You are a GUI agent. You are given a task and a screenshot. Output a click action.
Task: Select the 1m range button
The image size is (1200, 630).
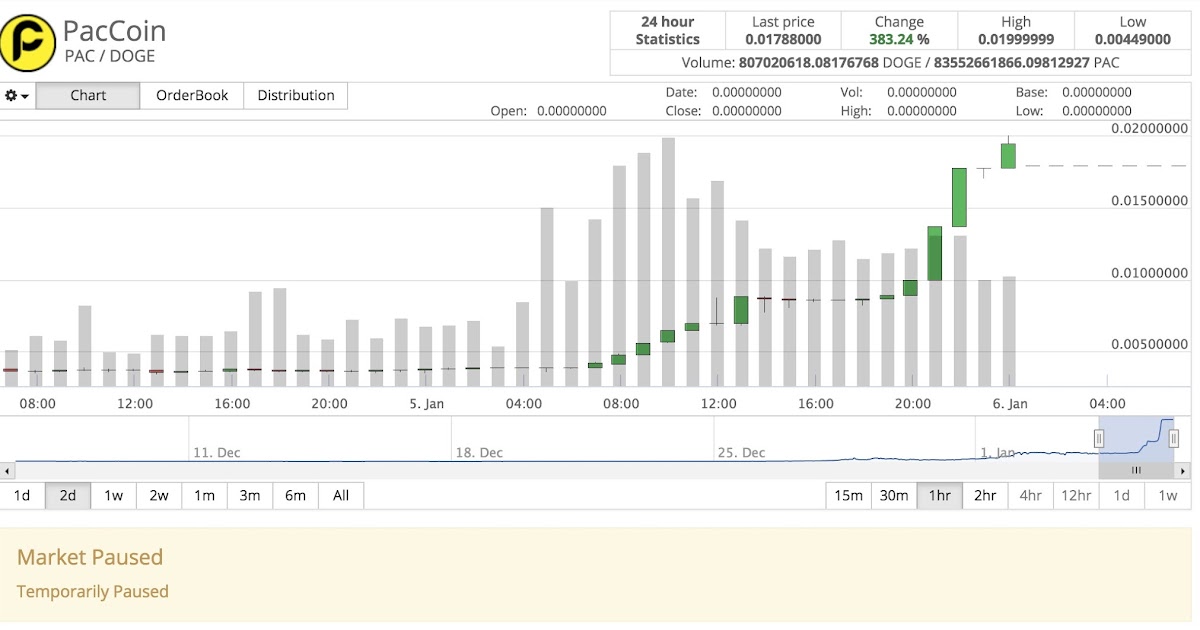[204, 495]
